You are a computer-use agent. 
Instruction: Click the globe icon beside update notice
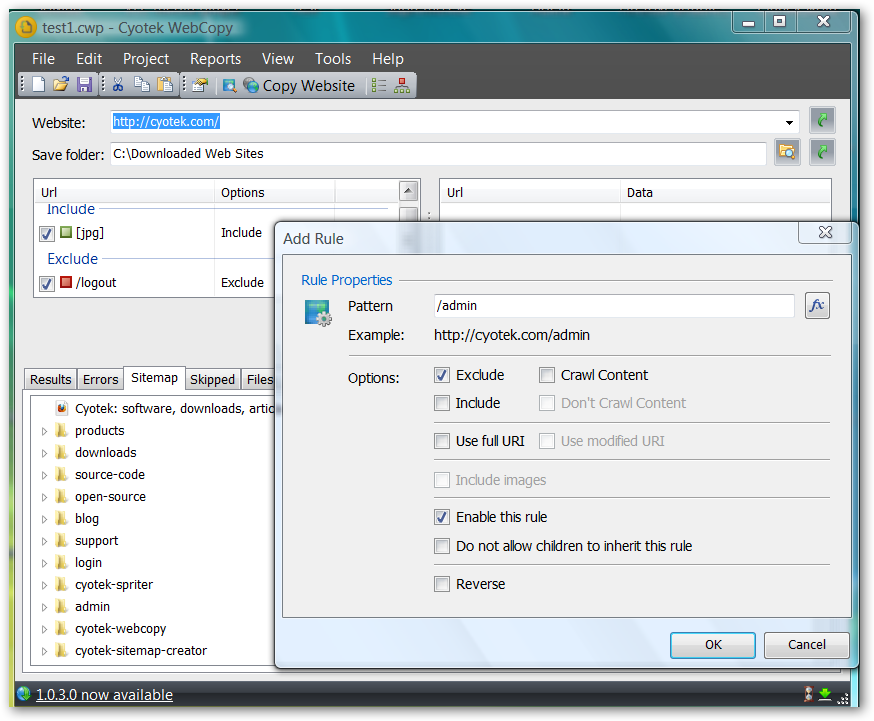(24, 694)
